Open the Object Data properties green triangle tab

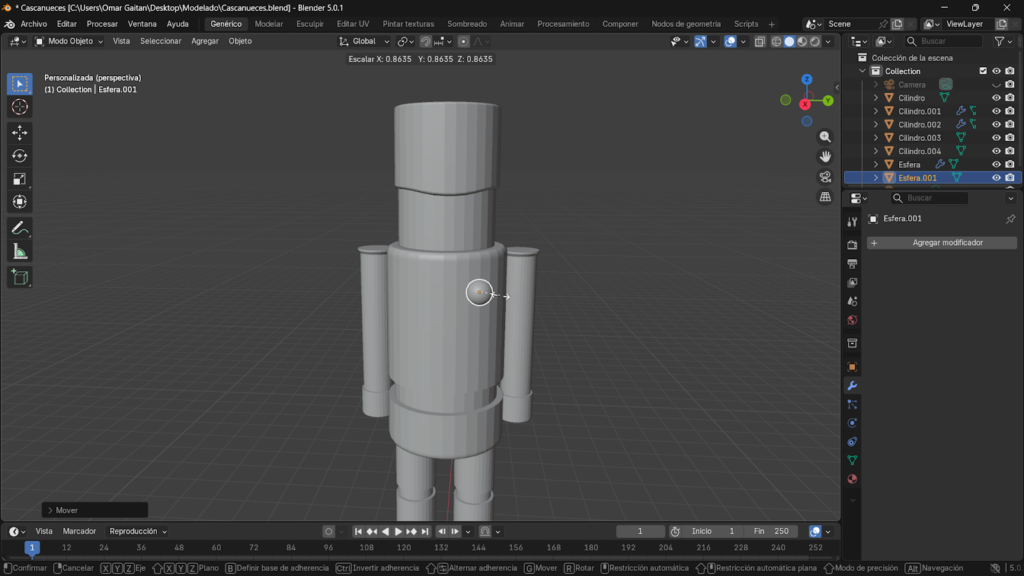(852, 460)
